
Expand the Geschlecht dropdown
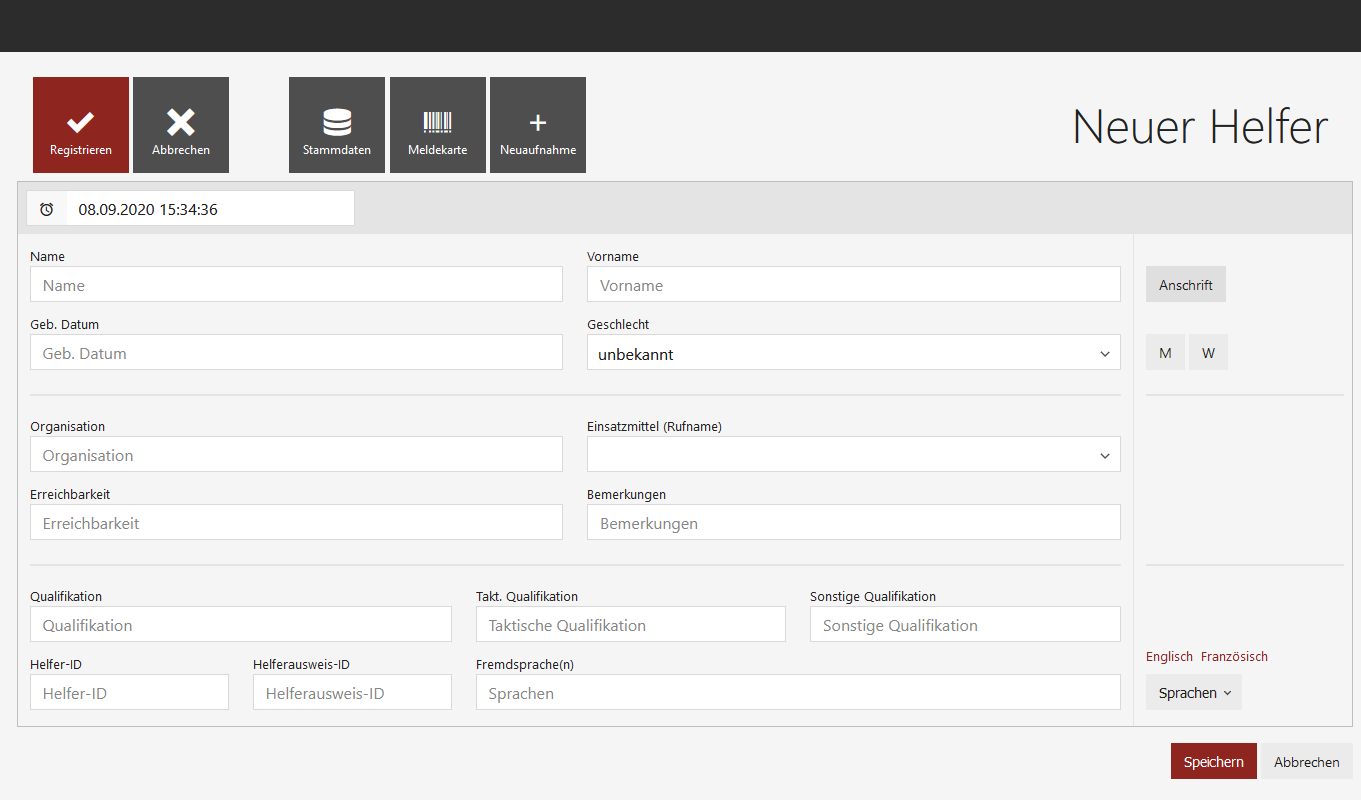(853, 353)
